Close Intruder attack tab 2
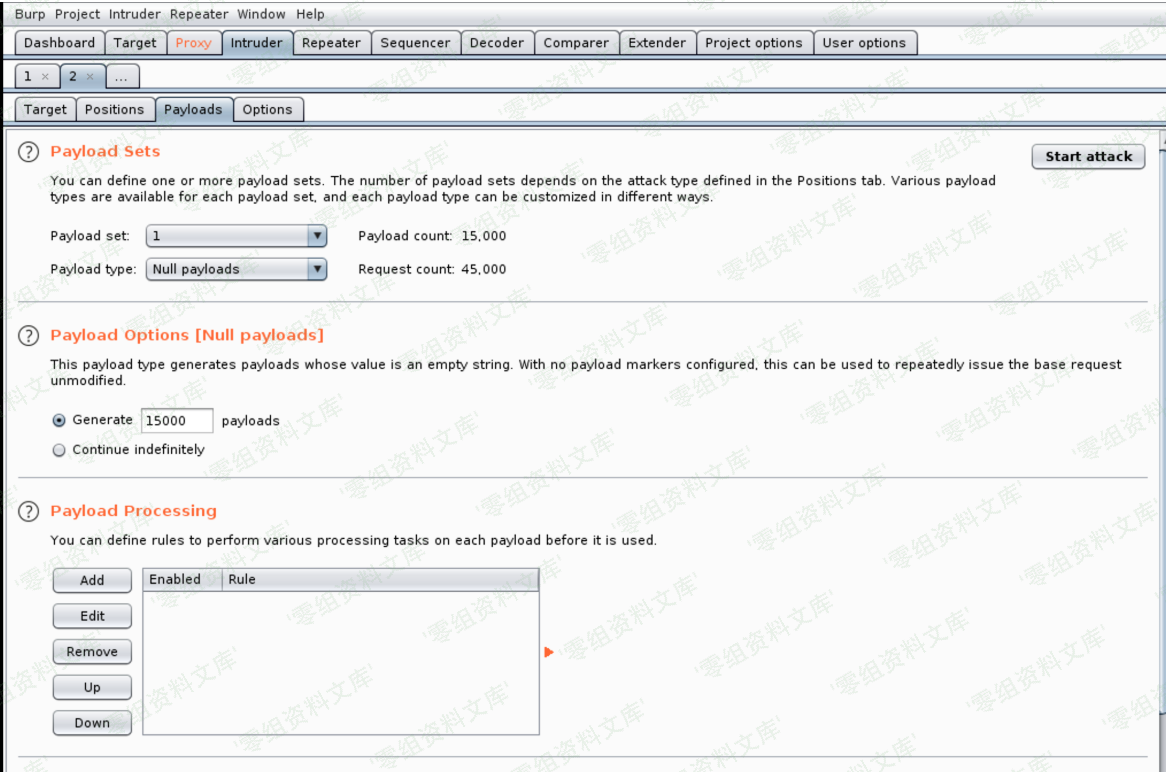The height and width of the screenshot is (772, 1166). 90,77
